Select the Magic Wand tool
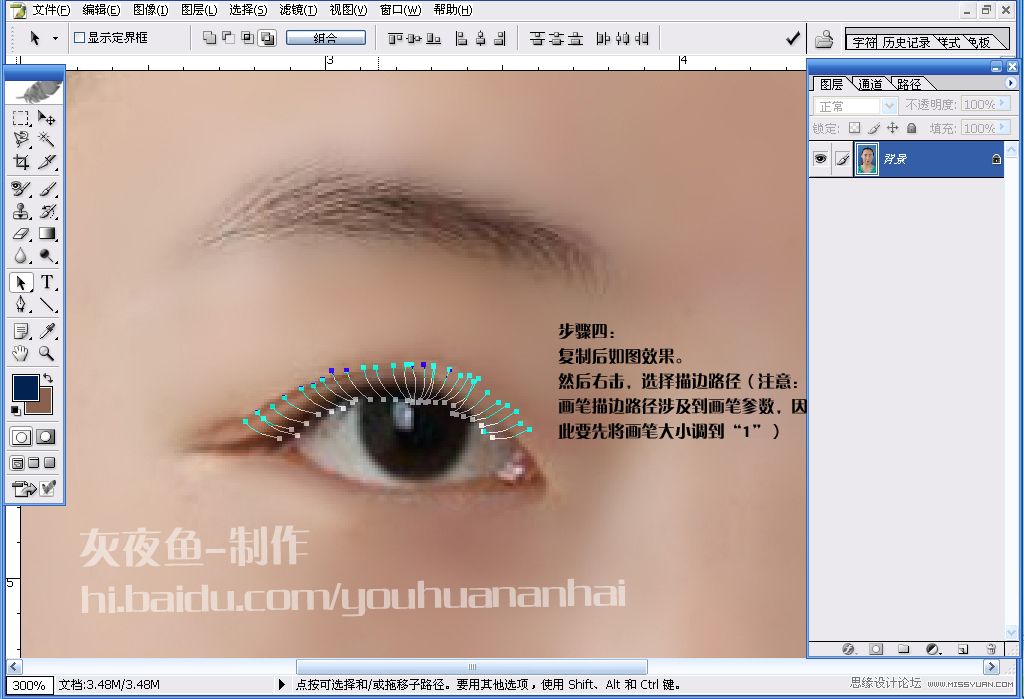 point(46,139)
